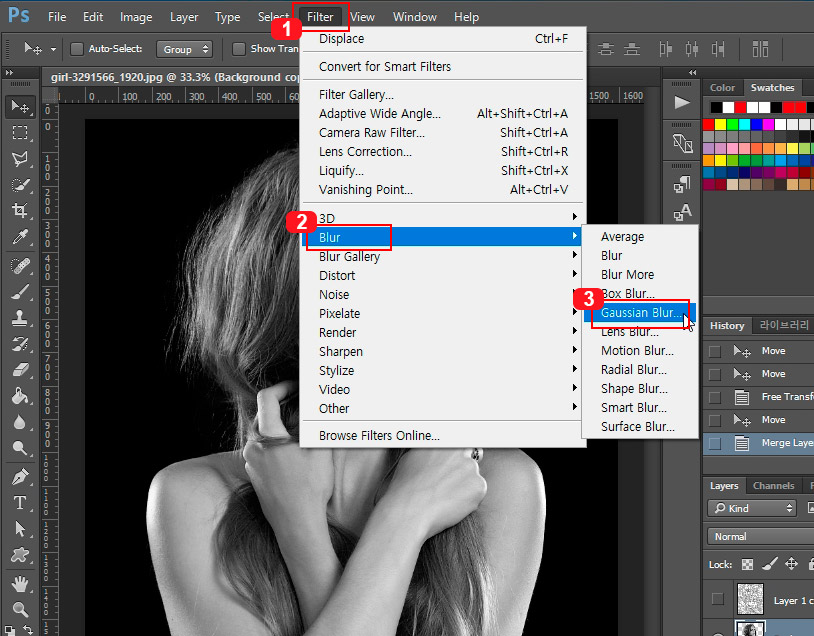
Task: Open the Auto-Select Group dropdown
Action: (x=184, y=49)
